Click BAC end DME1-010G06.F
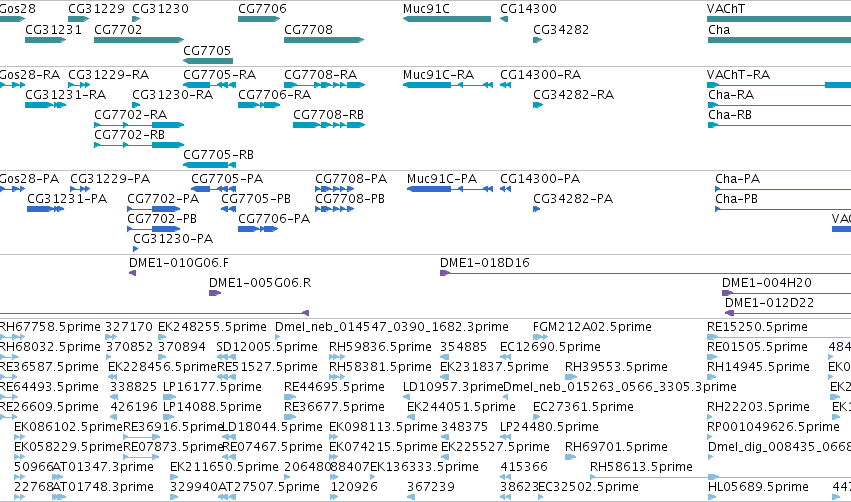This screenshot has height=502, width=851. 132,273
